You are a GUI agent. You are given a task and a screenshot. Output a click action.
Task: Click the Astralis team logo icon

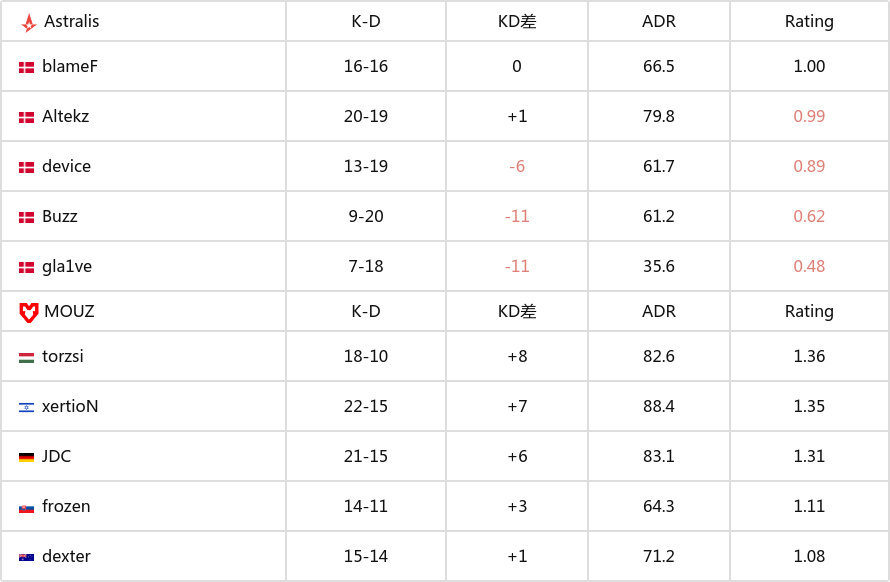point(28,23)
